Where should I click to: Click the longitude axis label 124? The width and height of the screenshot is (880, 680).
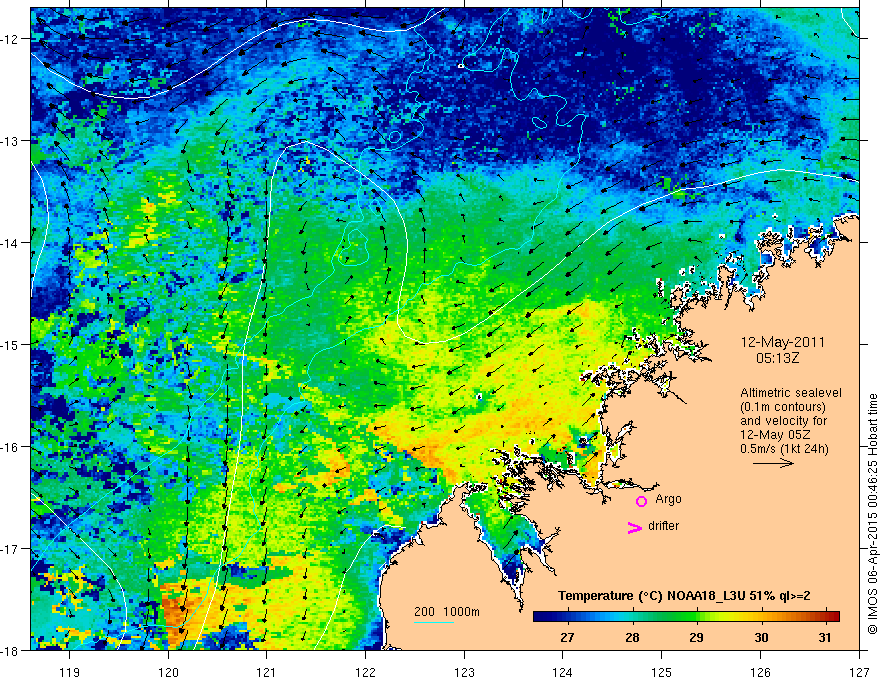point(563,672)
